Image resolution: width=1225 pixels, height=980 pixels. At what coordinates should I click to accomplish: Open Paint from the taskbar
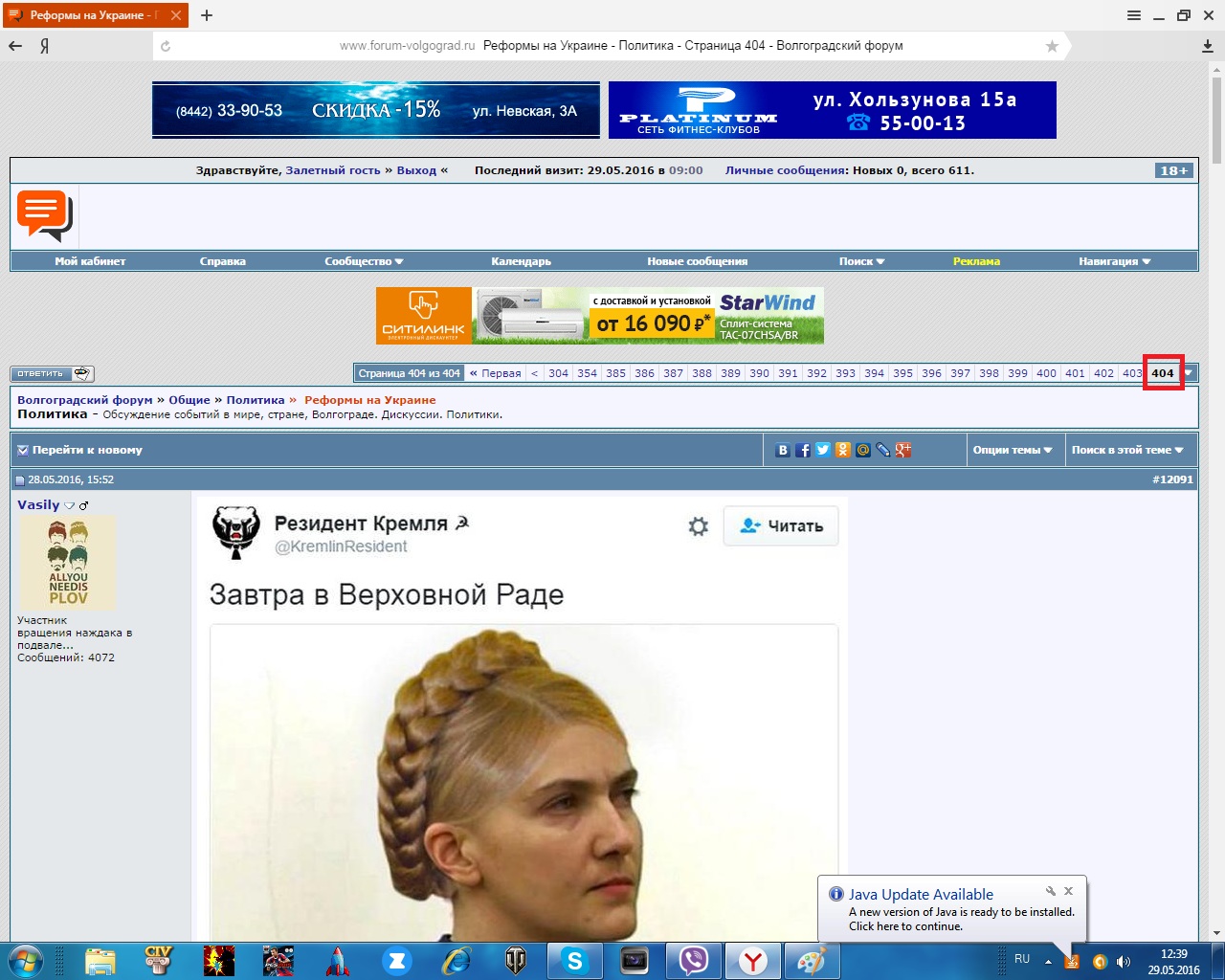[x=813, y=961]
